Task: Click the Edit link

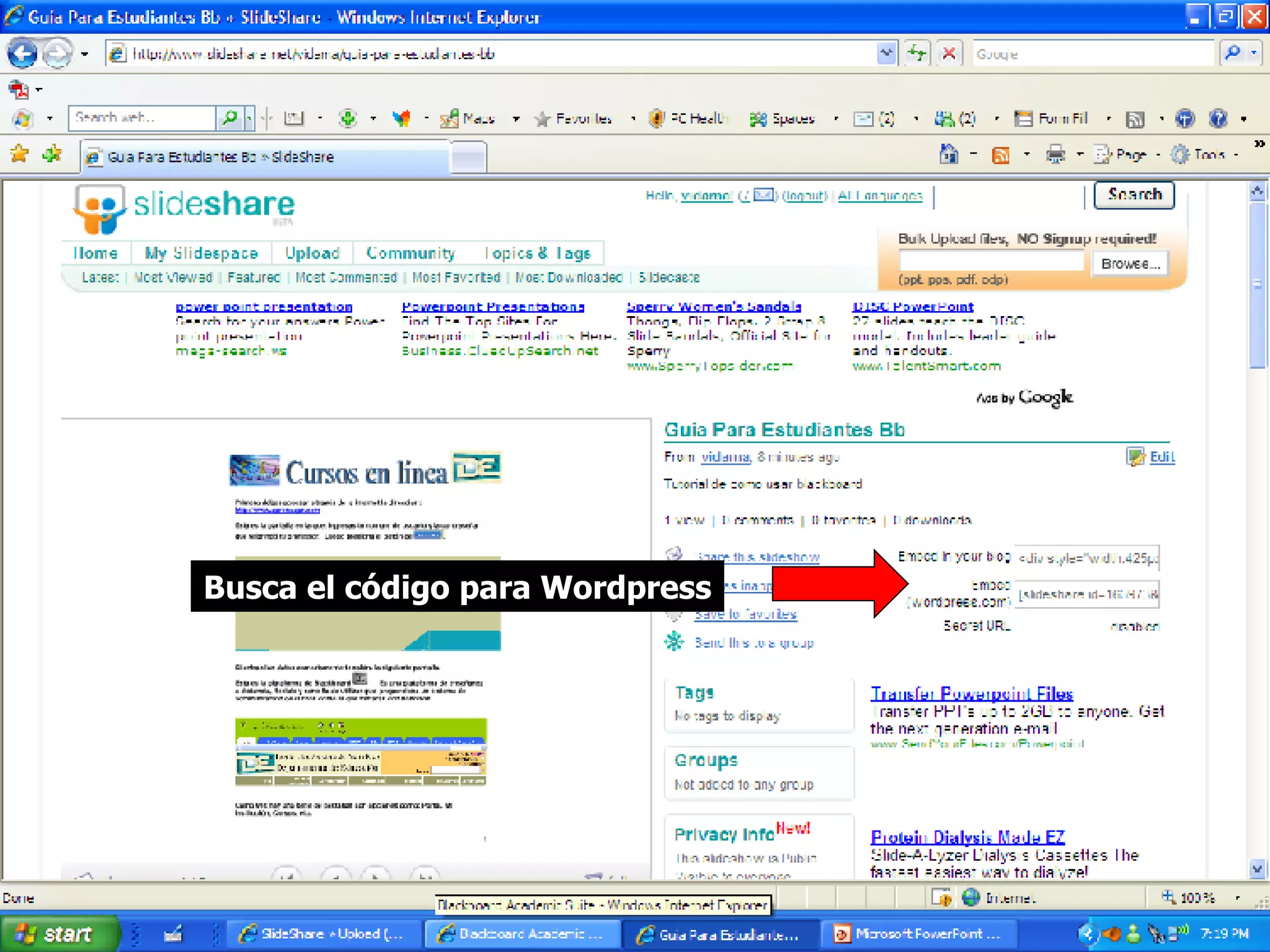Action: [x=1162, y=457]
